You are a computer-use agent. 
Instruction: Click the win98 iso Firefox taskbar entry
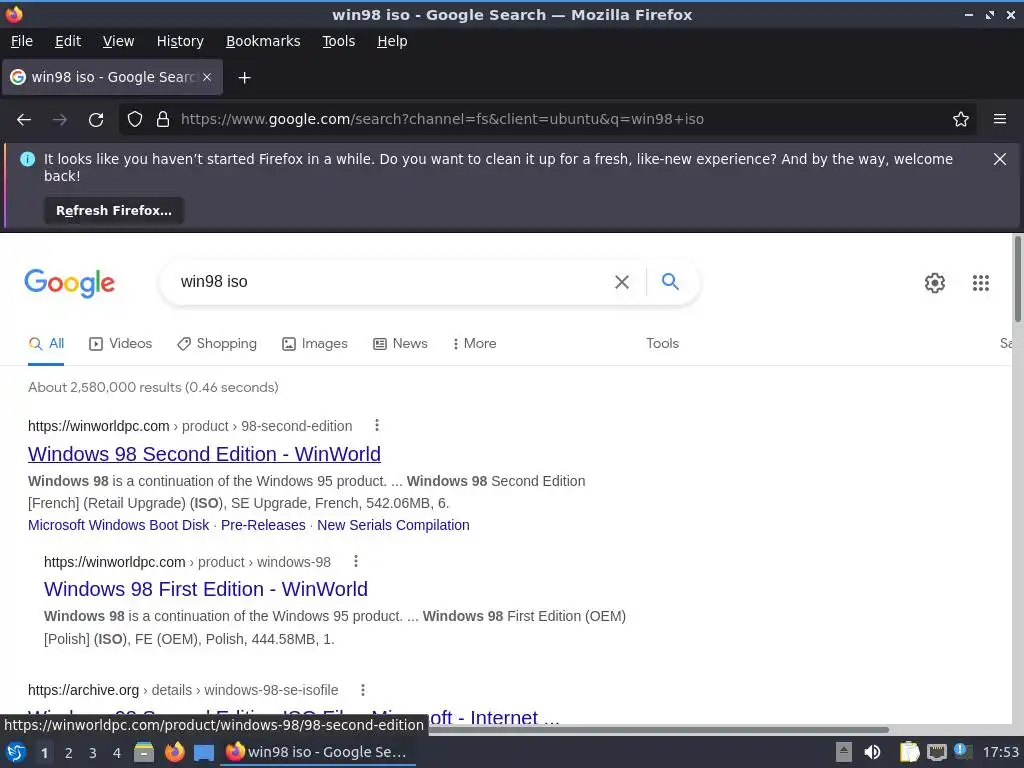(317, 752)
